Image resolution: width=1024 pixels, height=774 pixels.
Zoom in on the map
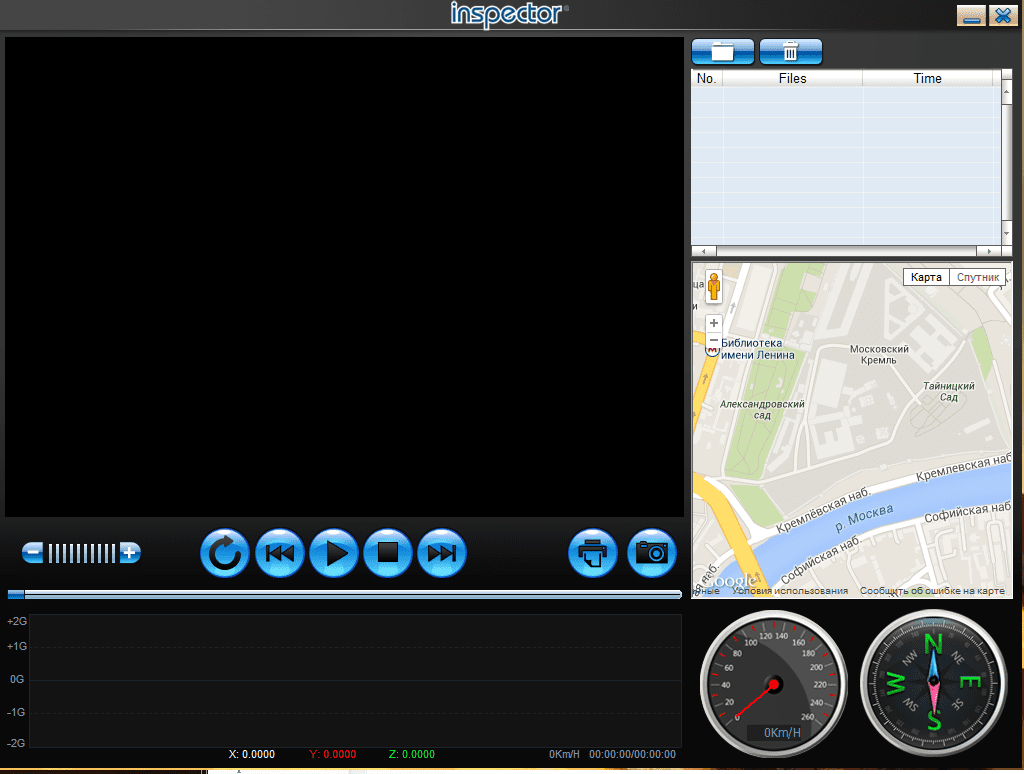pyautogui.click(x=714, y=323)
